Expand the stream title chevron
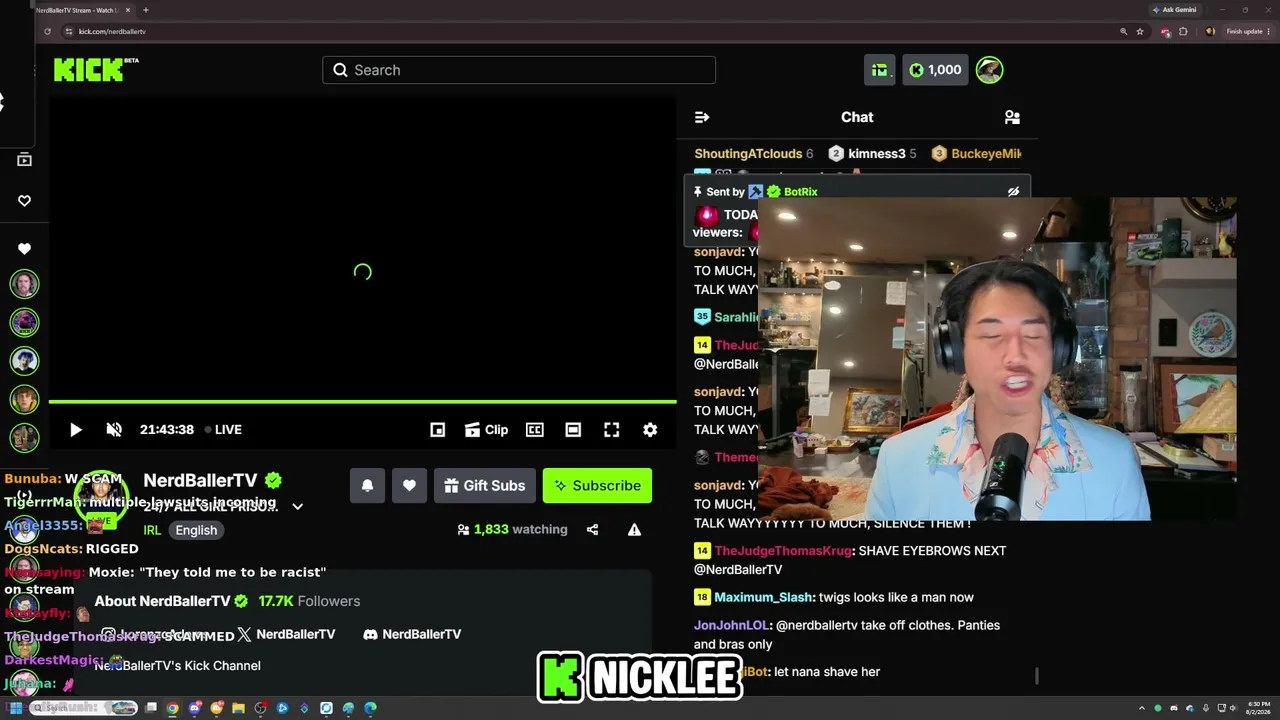 click(297, 507)
